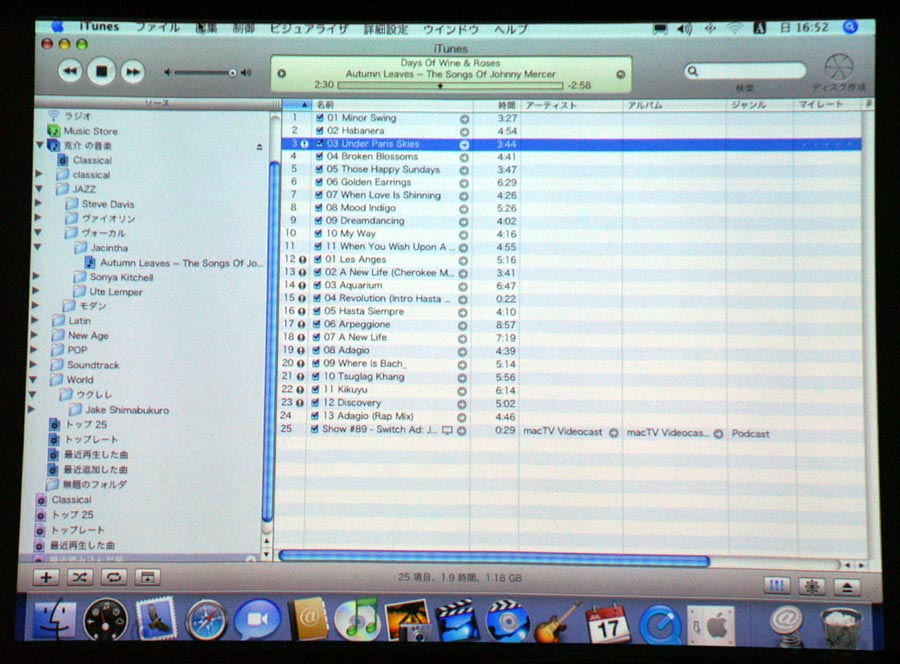Add a new playlist with plus button
900x664 pixels.
pos(46,577)
